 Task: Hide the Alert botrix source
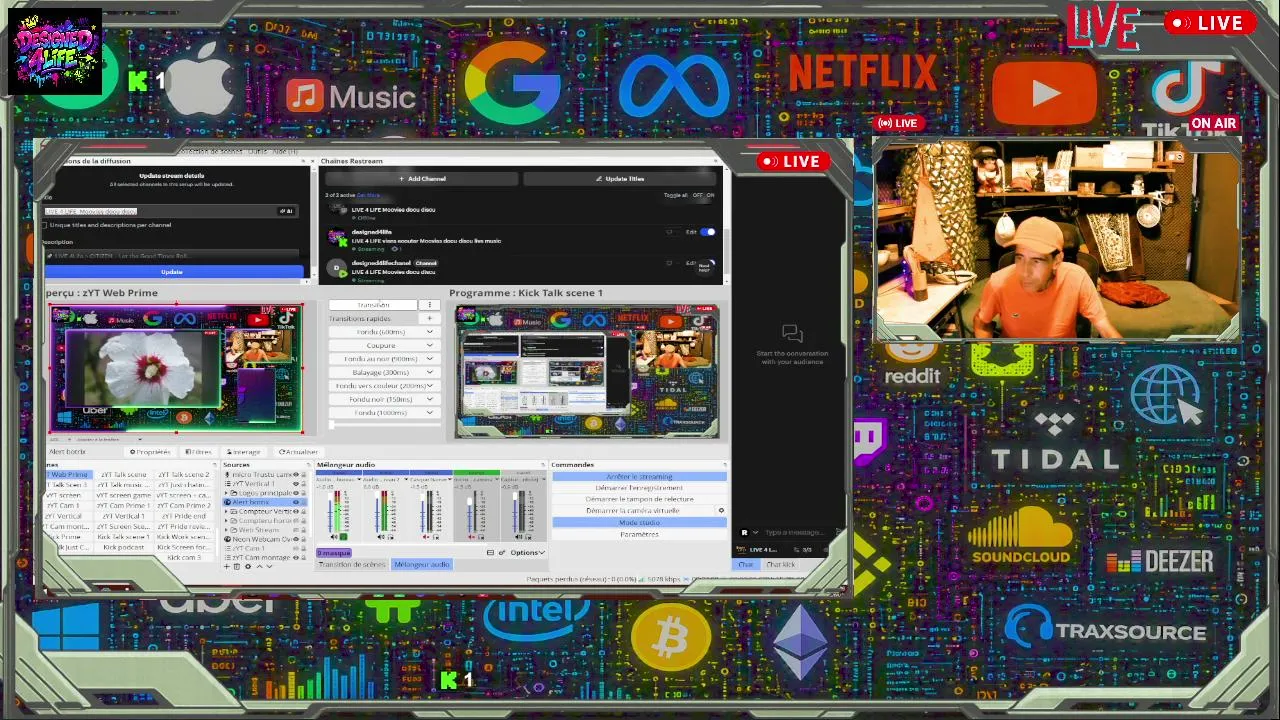pyautogui.click(x=296, y=502)
